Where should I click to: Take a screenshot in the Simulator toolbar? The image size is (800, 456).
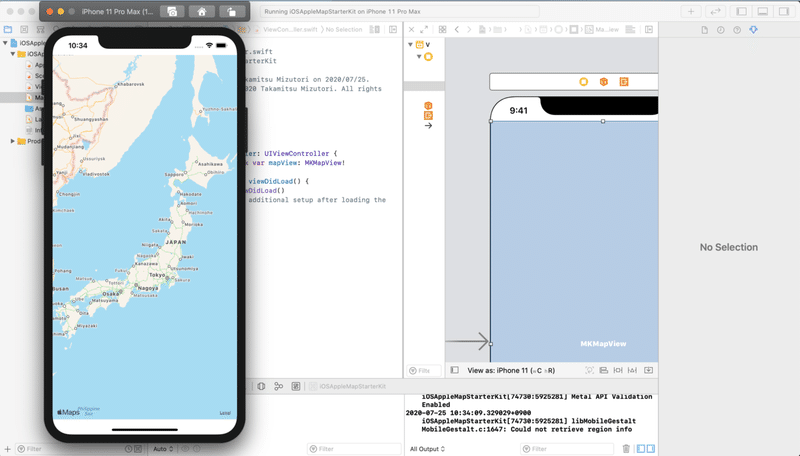[172, 12]
